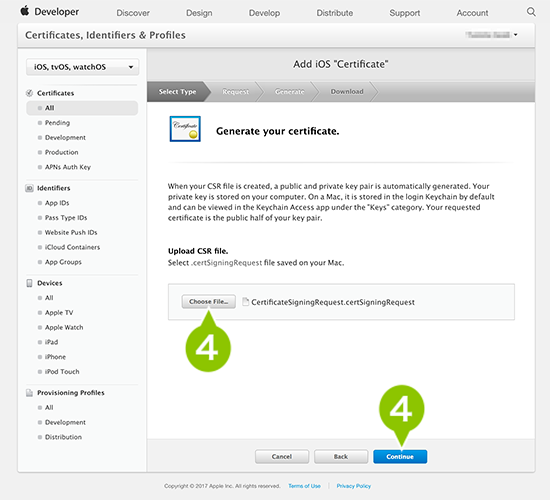
Task: Open the Terms of Use link
Action: pyautogui.click(x=304, y=486)
